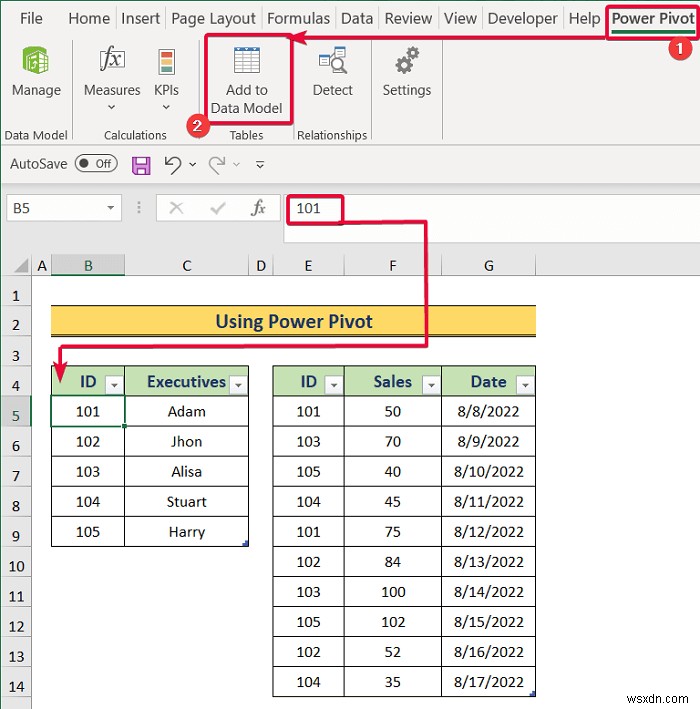Select column B header
The width and height of the screenshot is (700, 709).
(x=88, y=266)
